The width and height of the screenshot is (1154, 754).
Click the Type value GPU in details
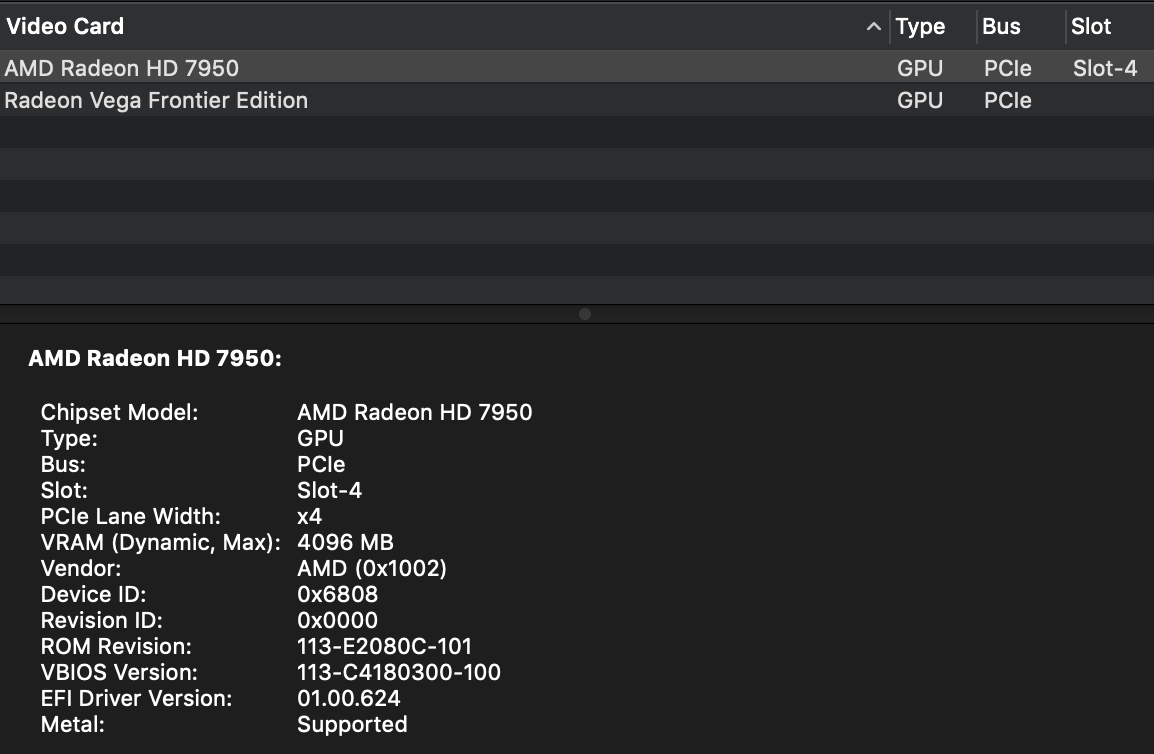tap(320, 438)
